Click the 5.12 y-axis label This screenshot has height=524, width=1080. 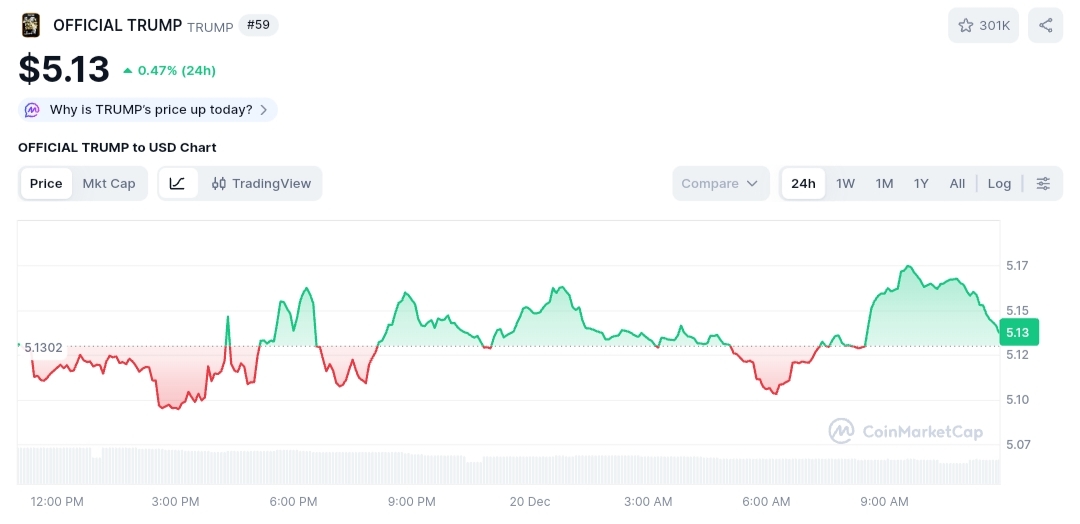click(x=1017, y=355)
